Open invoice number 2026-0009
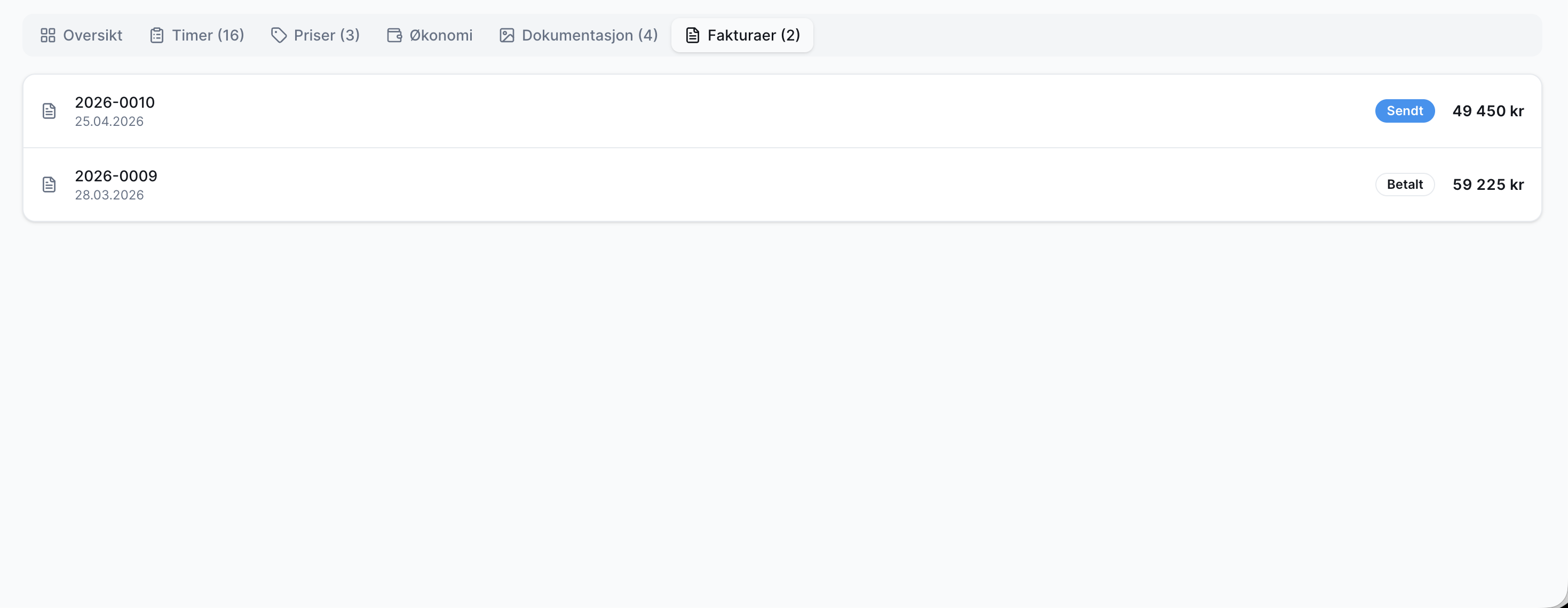1568x608 pixels. point(782,185)
